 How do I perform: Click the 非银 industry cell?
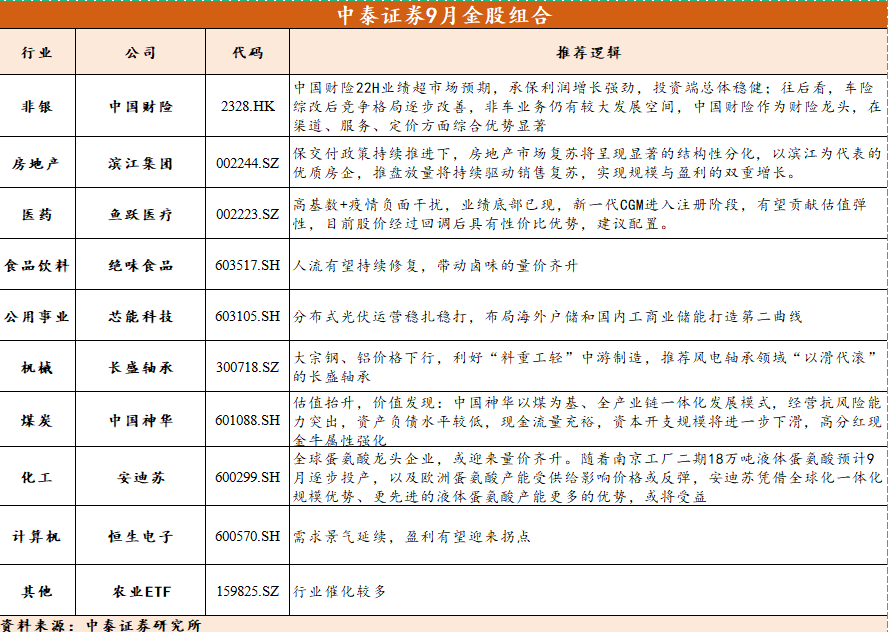pyautogui.click(x=37, y=106)
